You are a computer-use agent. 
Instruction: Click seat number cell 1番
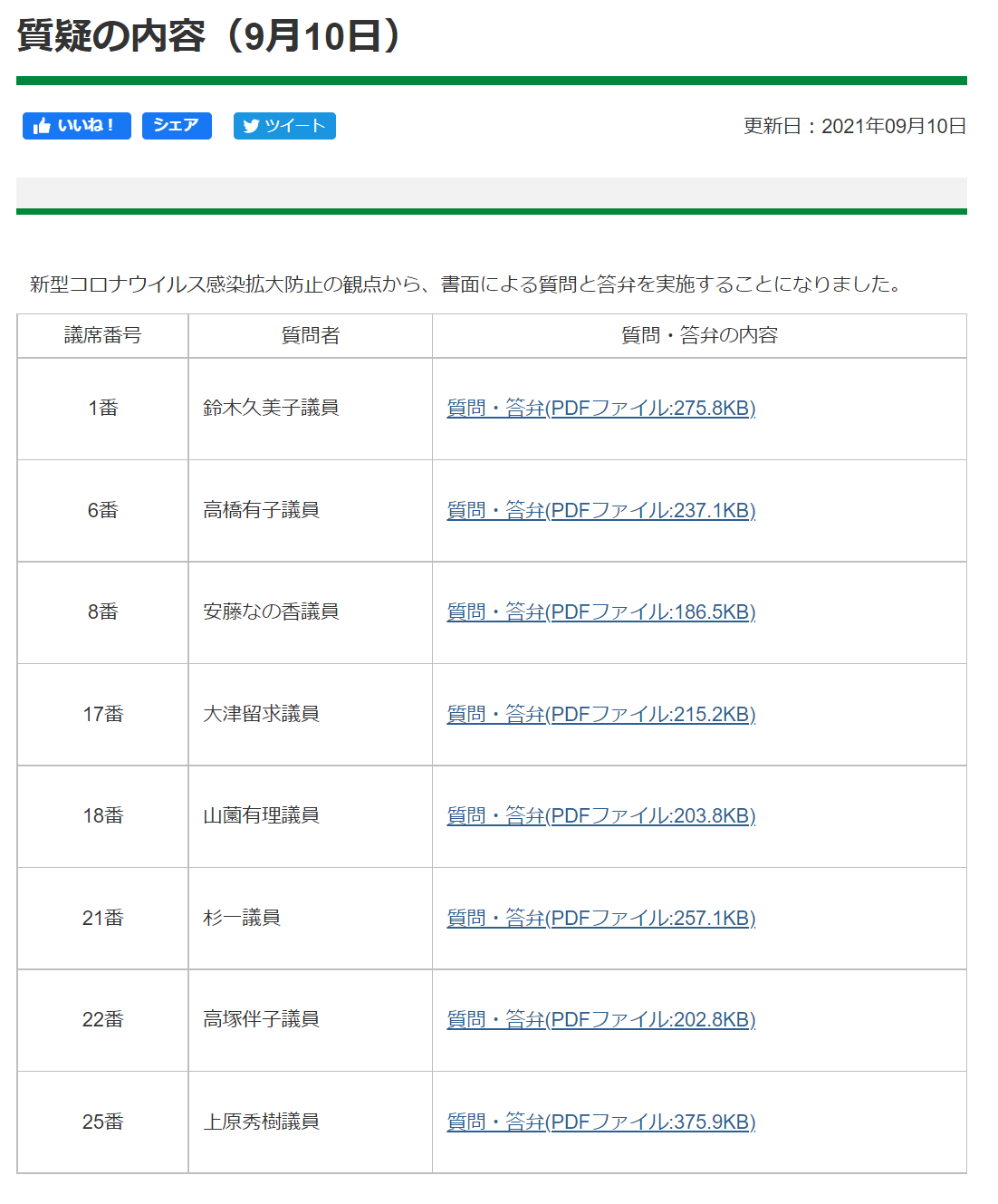[103, 409]
